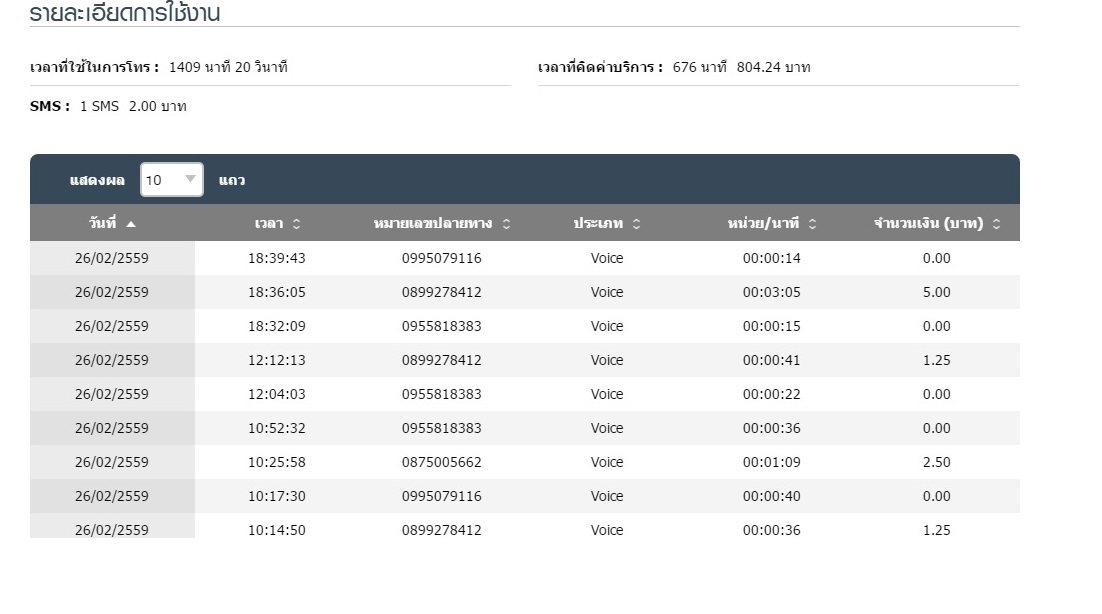Sort using หน่วย/นาที column arrows
Screen dimensions: 1102x614
click(812, 224)
